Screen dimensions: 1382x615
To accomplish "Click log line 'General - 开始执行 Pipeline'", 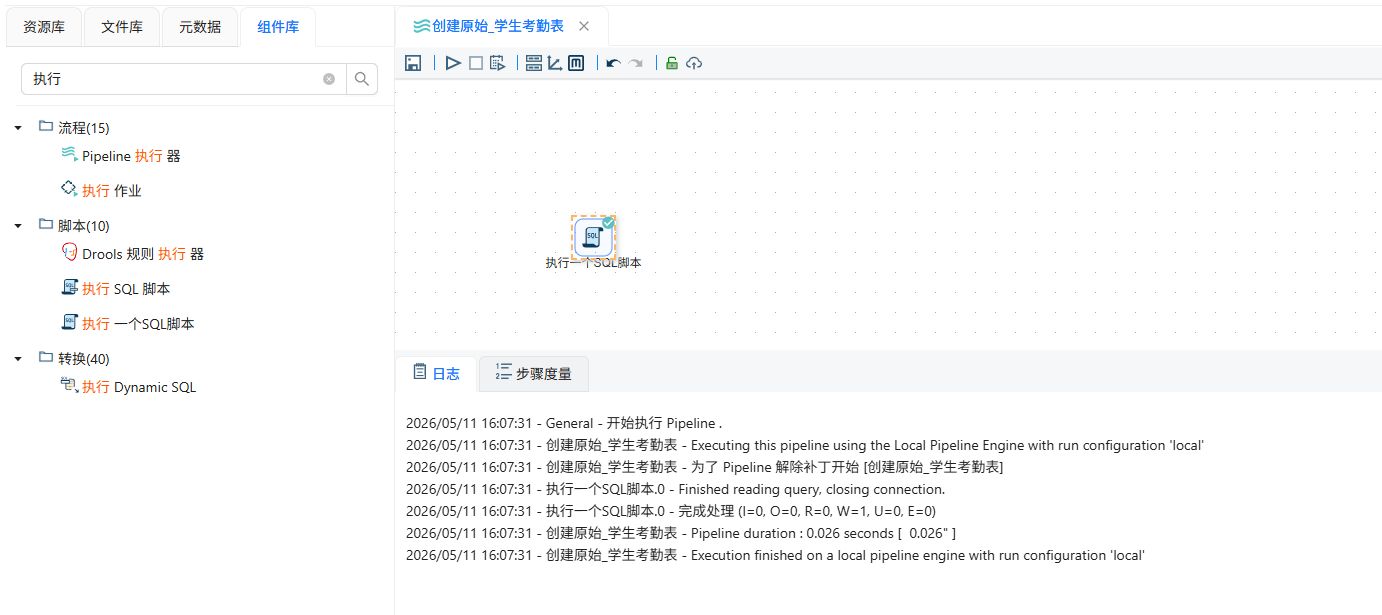I will click(564, 423).
